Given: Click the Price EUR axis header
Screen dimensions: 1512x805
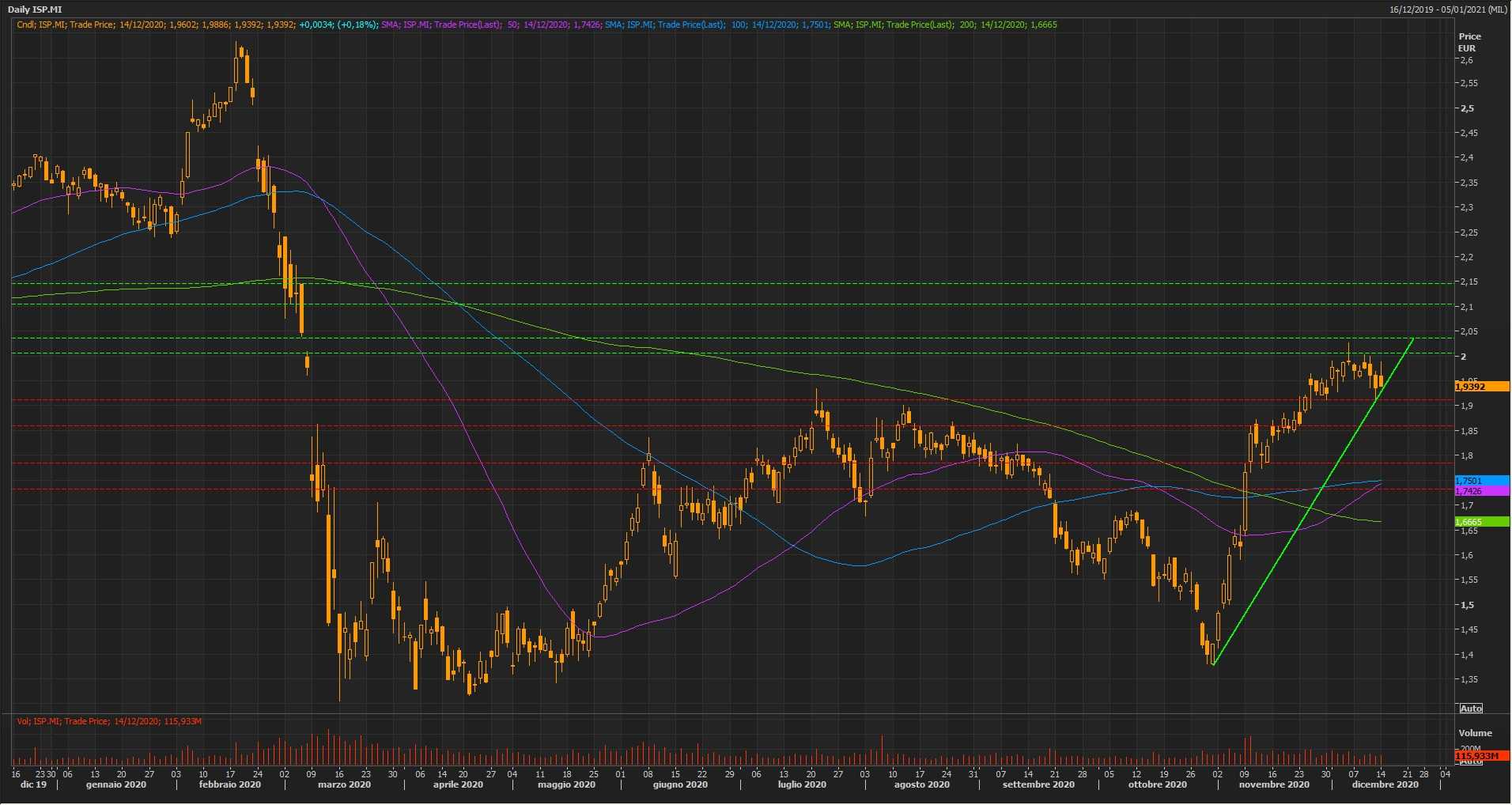Looking at the screenshot, I should click(1469, 42).
